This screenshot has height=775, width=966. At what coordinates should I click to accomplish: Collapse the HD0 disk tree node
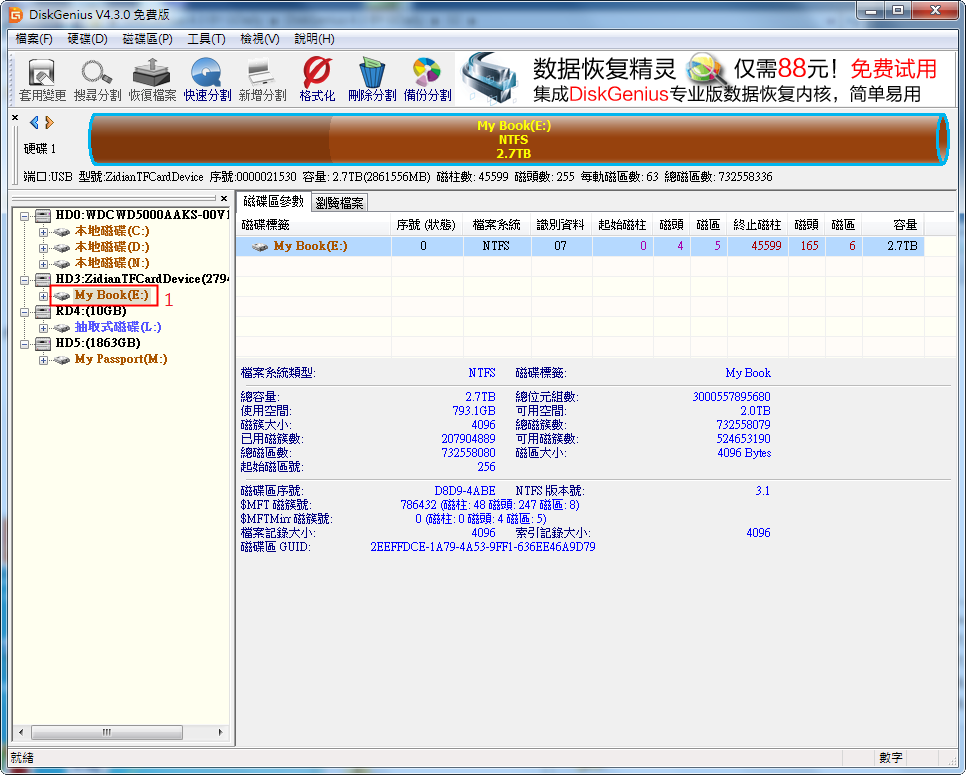pyautogui.click(x=25, y=216)
